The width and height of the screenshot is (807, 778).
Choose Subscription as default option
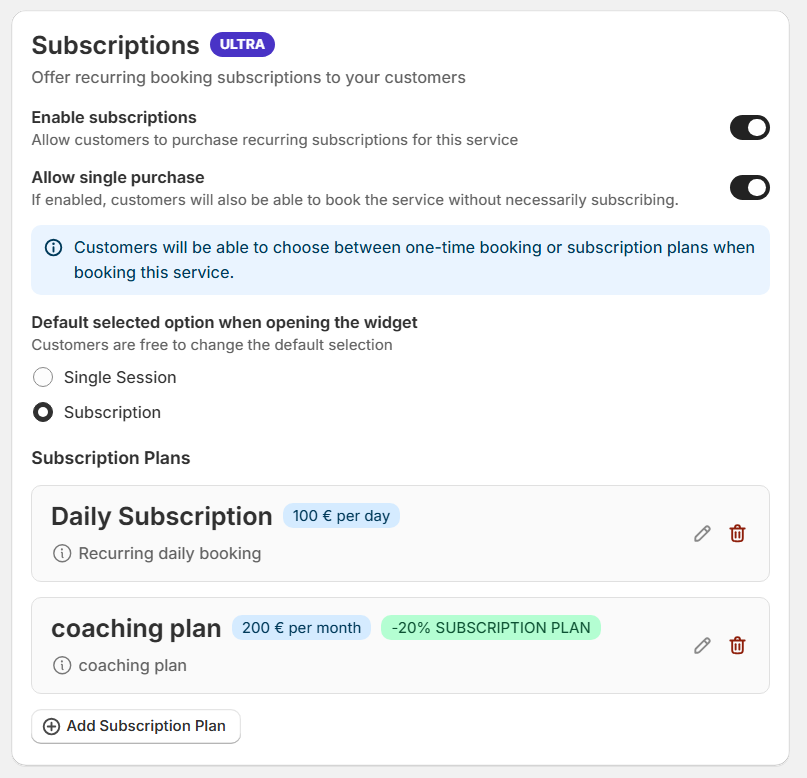pos(43,412)
